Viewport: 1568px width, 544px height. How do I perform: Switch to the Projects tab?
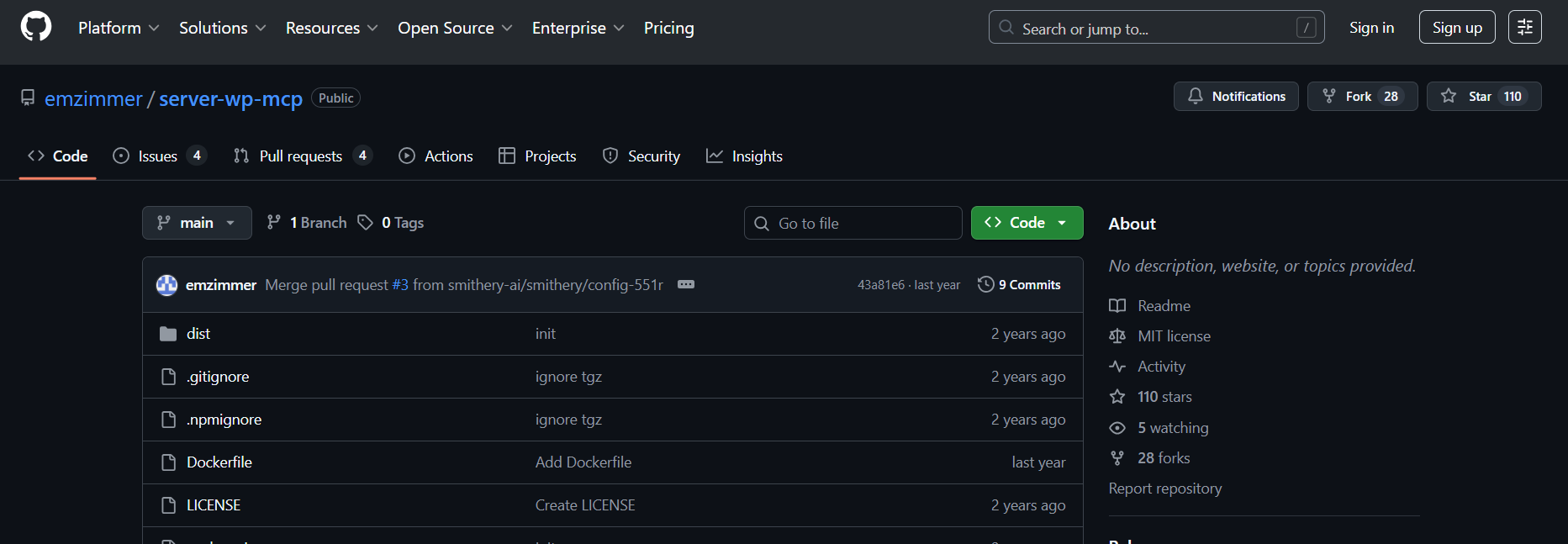coord(537,156)
